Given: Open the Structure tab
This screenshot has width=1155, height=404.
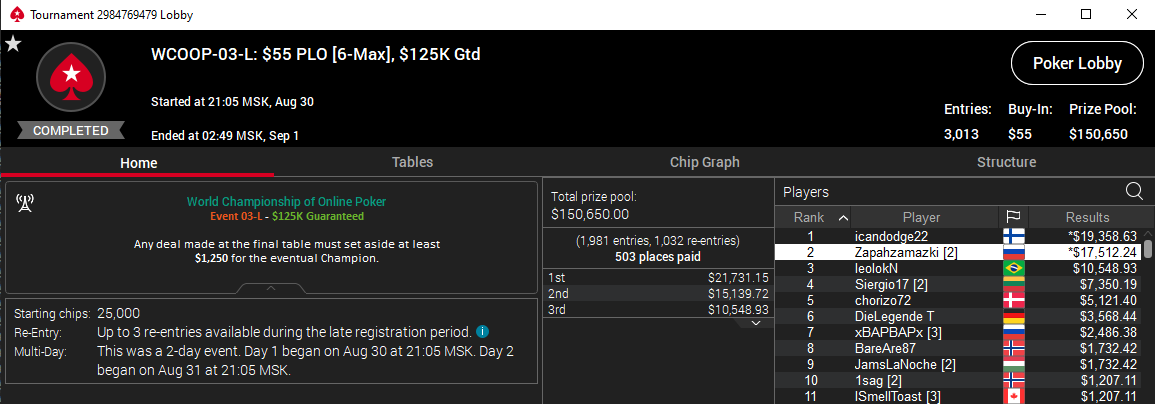Looking at the screenshot, I should pyautogui.click(x=1006, y=162).
